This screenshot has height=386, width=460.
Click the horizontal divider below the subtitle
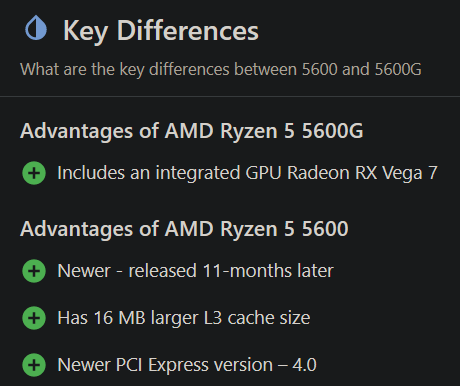[230, 97]
